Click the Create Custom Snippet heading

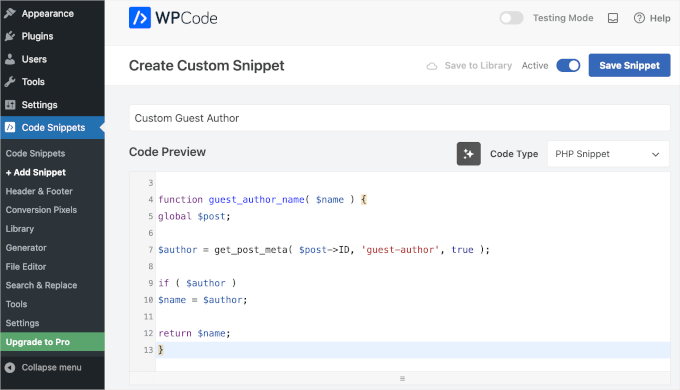[206, 66]
